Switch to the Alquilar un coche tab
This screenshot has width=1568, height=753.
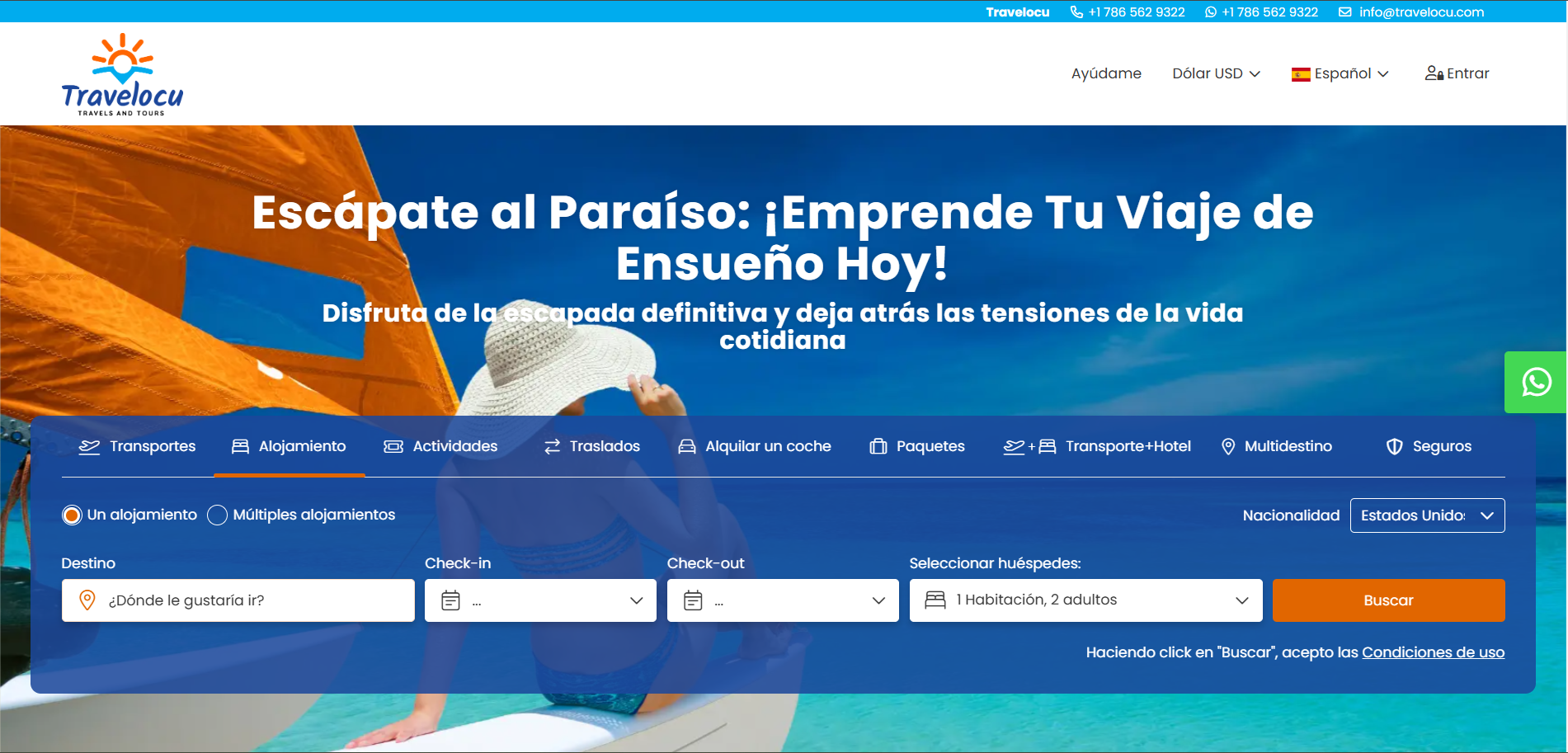pyautogui.click(x=755, y=446)
